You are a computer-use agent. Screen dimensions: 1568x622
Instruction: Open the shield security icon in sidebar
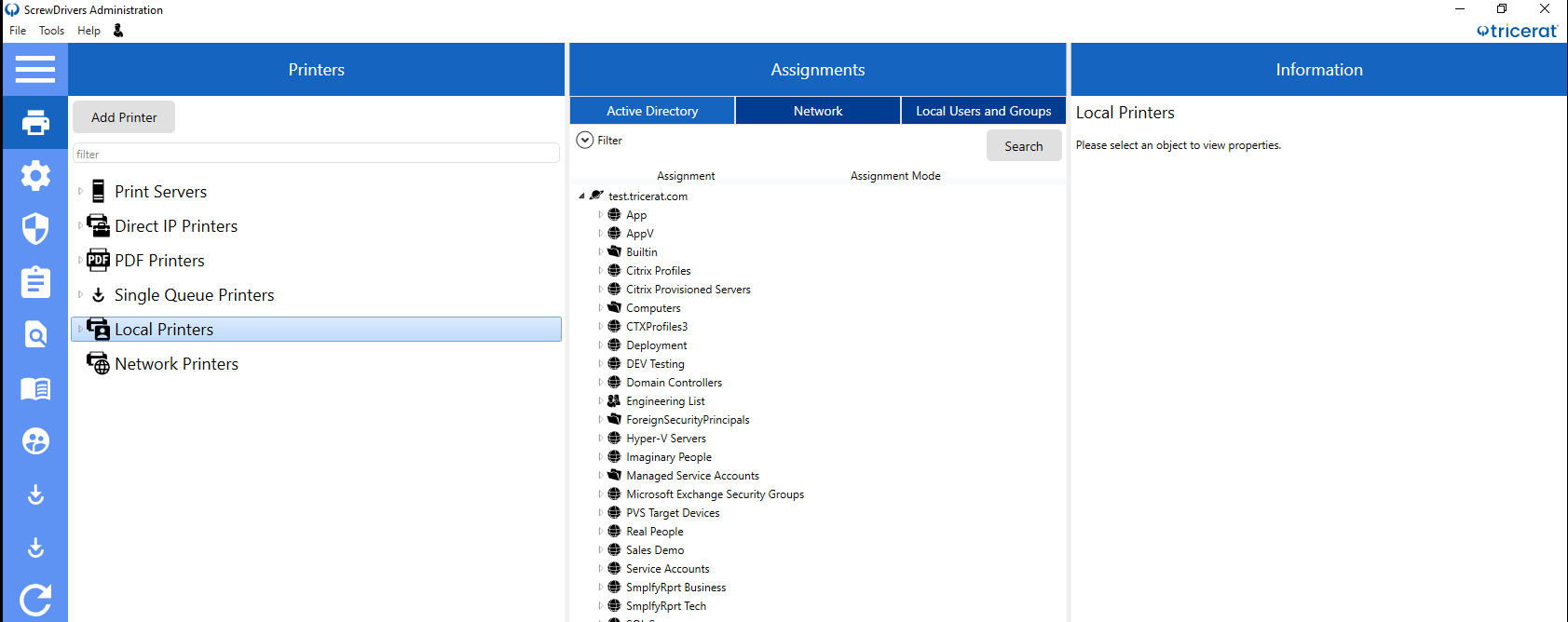[x=35, y=228]
